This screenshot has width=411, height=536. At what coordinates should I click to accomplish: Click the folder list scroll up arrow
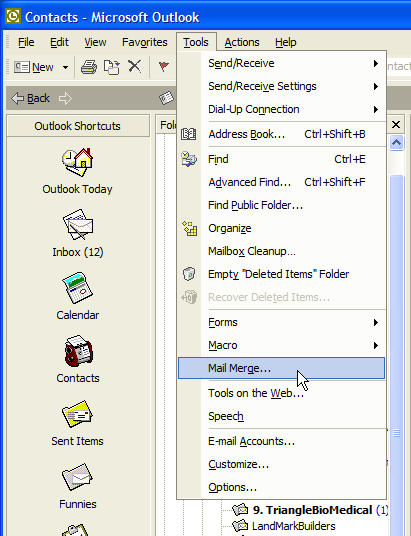click(396, 143)
